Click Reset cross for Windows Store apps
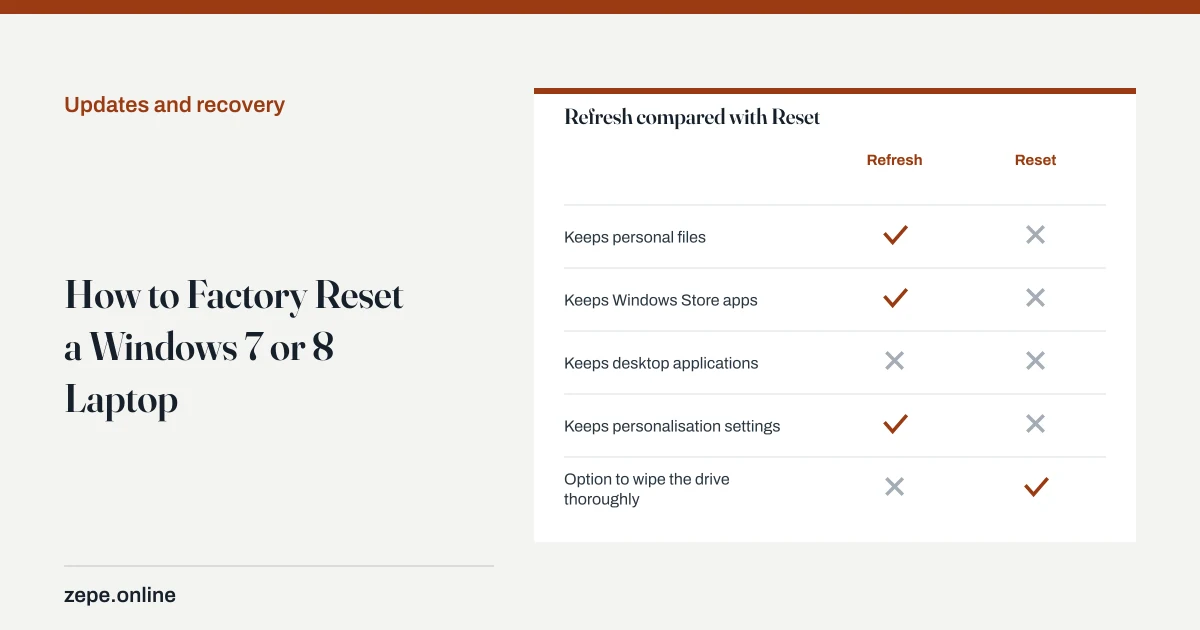Image resolution: width=1200 pixels, height=630 pixels. tap(1035, 298)
